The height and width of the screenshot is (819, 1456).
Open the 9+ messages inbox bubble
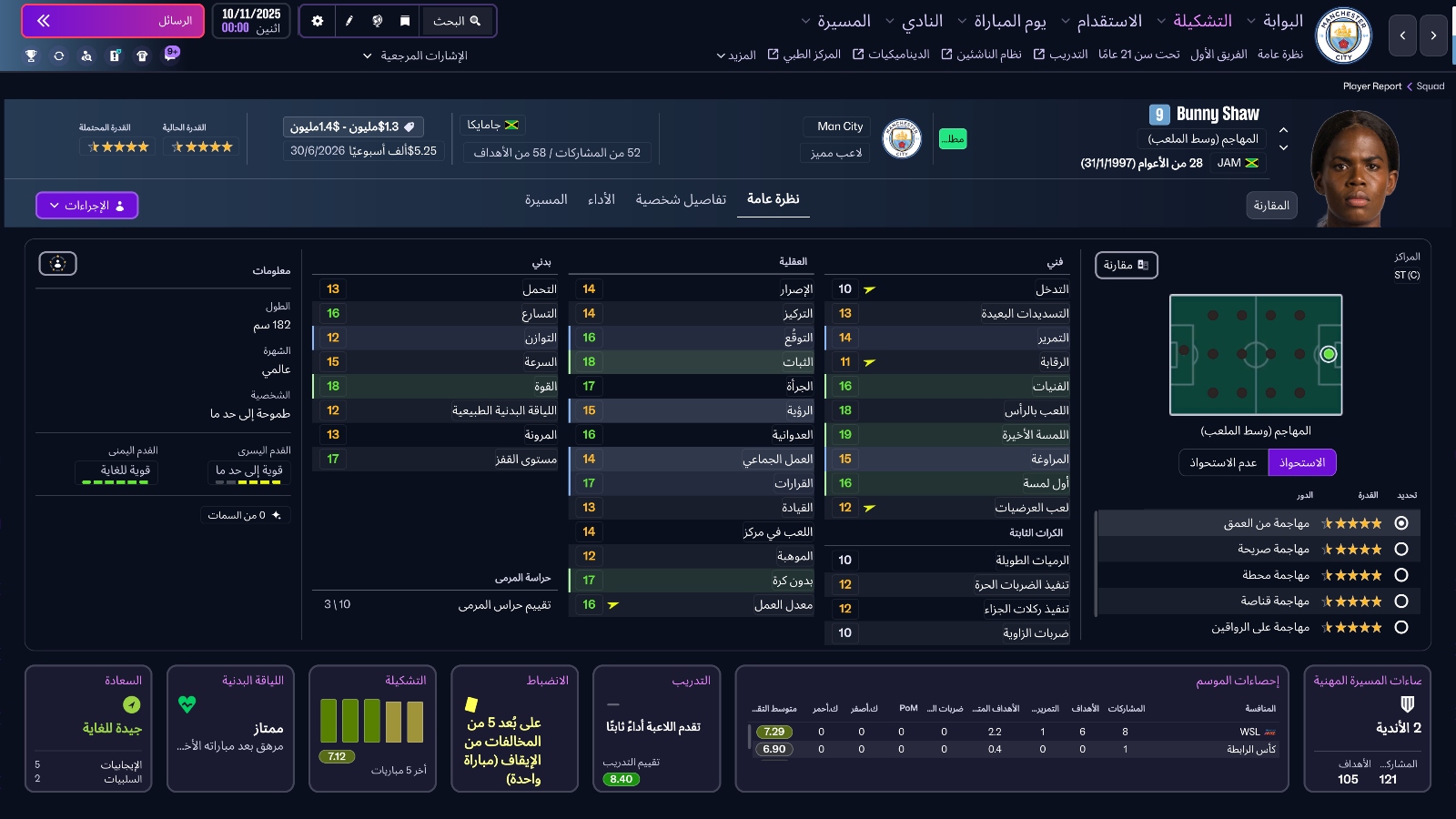(171, 56)
